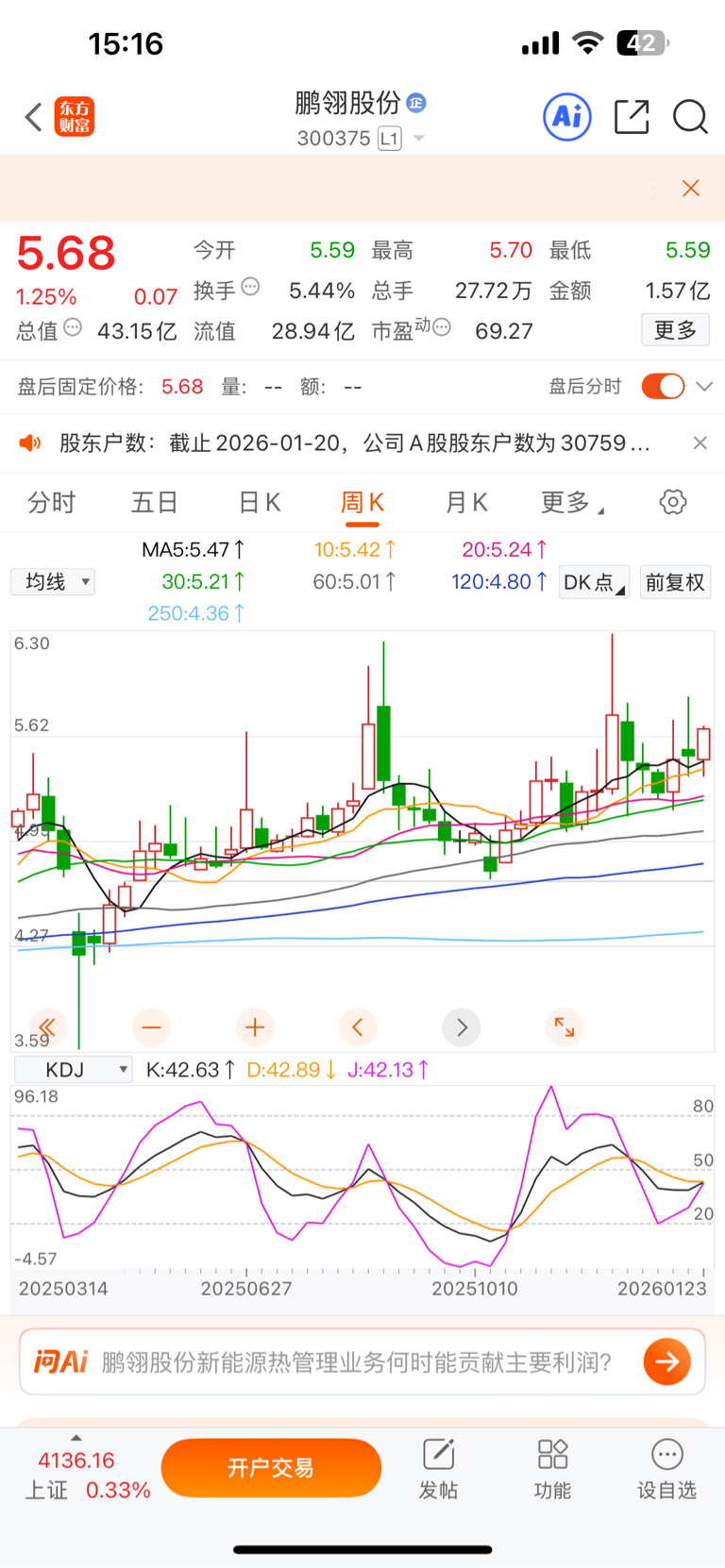The width and height of the screenshot is (725, 1568).
Task: Tap the 250:4.36 moving average value
Action: (196, 613)
